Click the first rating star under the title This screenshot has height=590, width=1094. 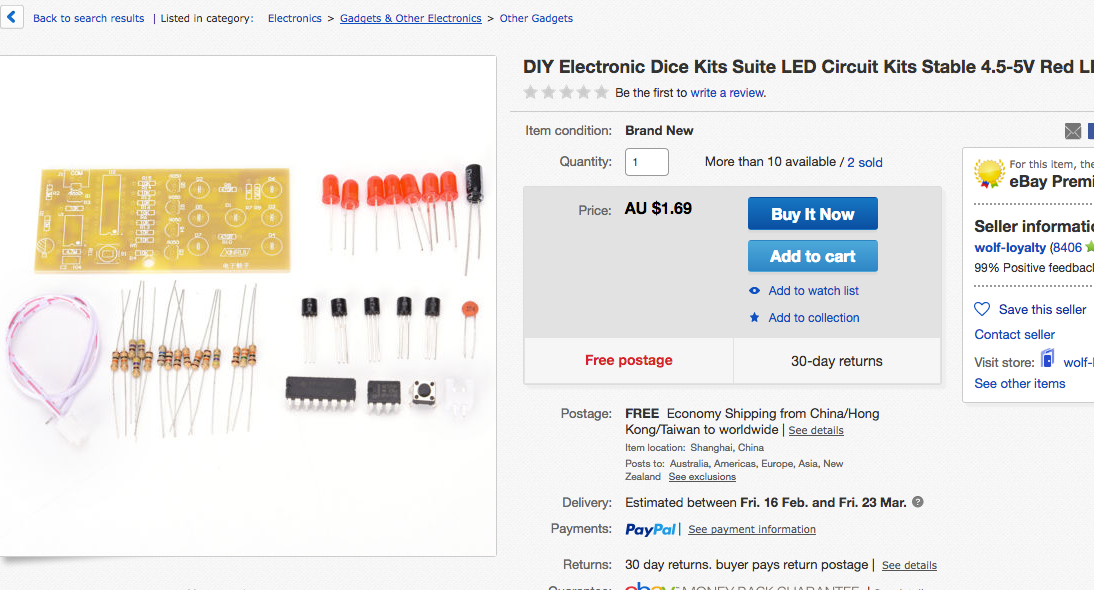530,91
